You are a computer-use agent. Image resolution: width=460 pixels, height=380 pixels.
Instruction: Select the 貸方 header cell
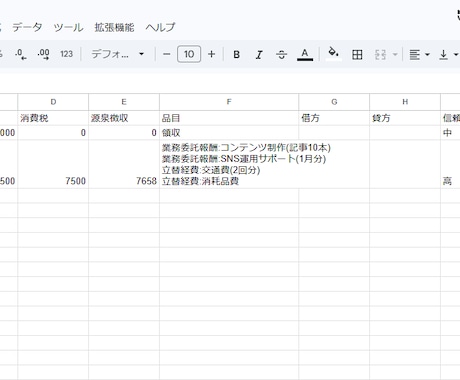(405, 118)
